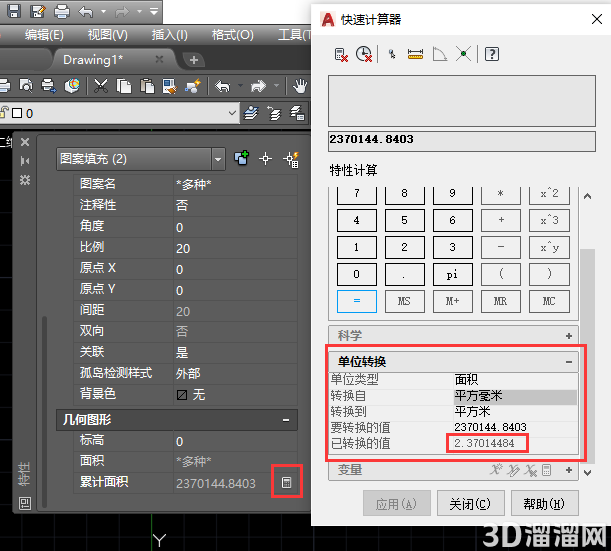This screenshot has width=611, height=551.
Task: Click the Redo icon in standard toolbar
Action: (x=258, y=86)
